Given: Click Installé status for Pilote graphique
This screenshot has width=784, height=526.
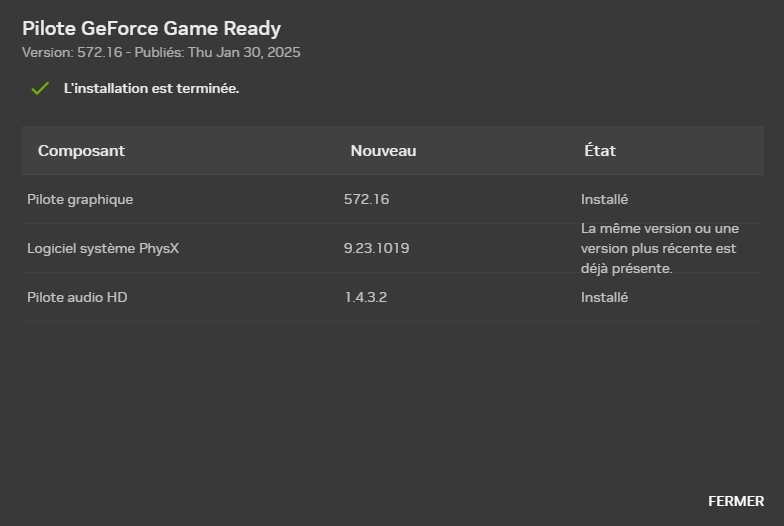Looking at the screenshot, I should coord(604,199).
